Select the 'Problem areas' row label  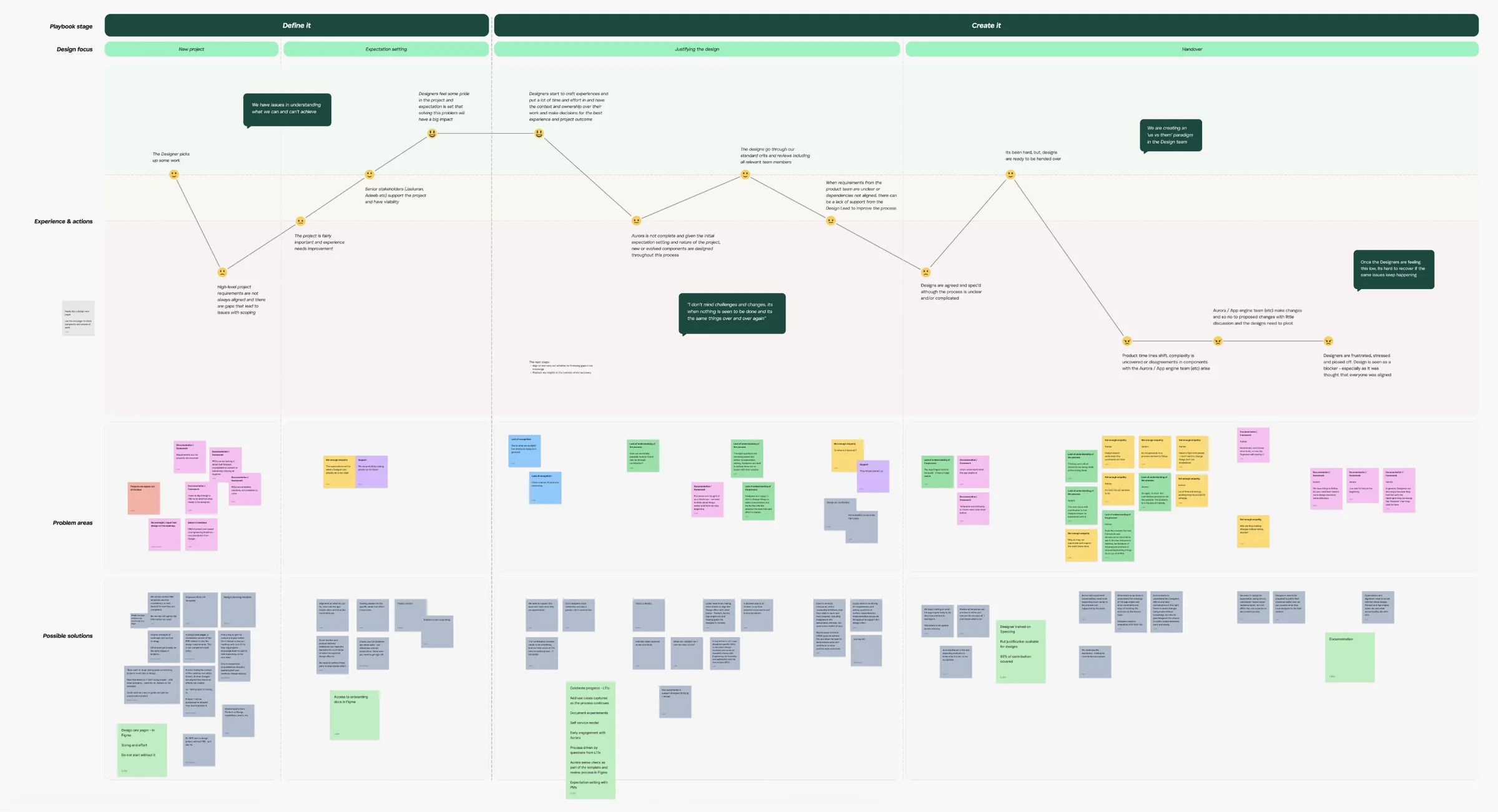pos(72,523)
